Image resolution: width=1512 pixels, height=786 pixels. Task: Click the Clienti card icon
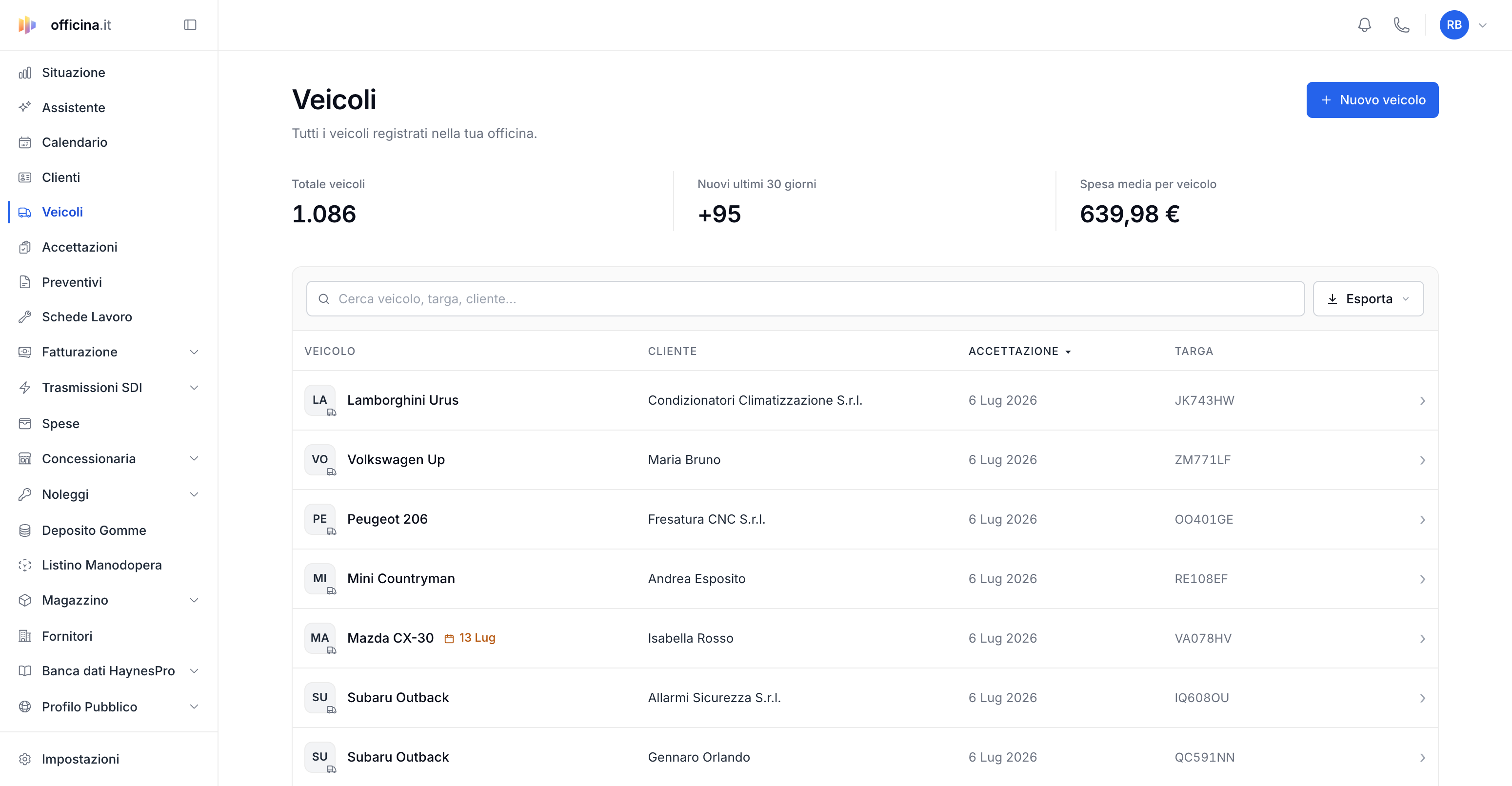[x=25, y=177]
